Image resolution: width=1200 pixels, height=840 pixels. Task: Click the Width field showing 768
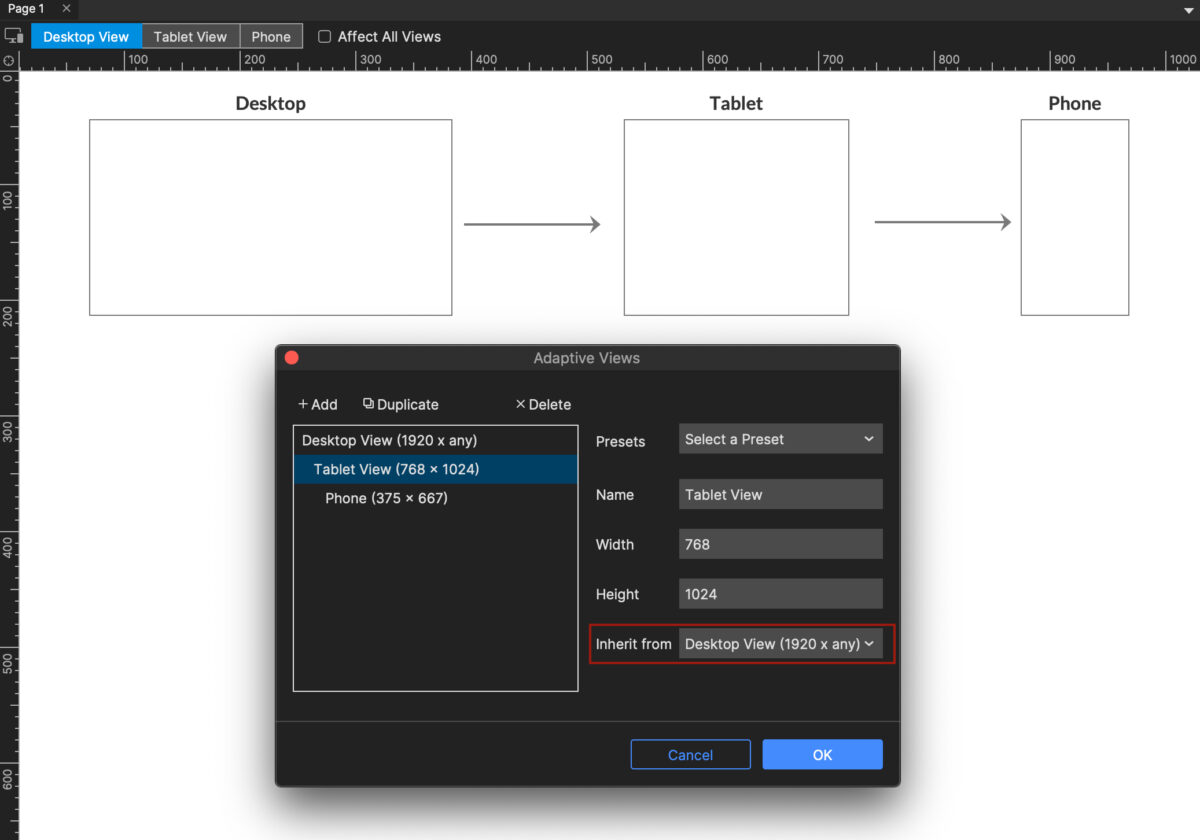tap(780, 545)
